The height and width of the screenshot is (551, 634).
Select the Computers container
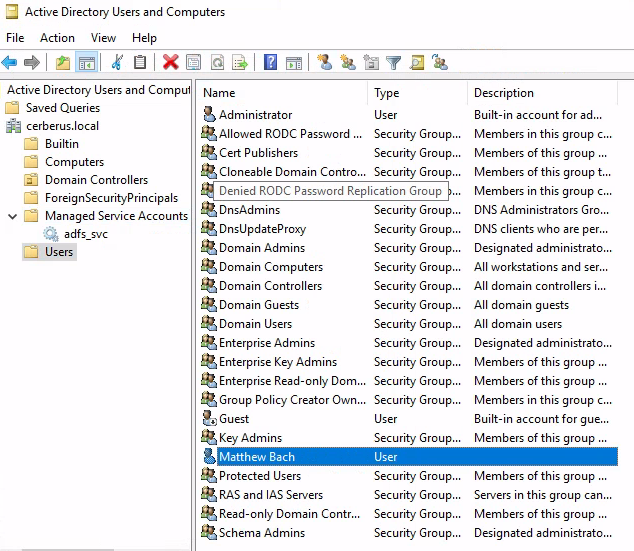pyautogui.click(x=74, y=162)
